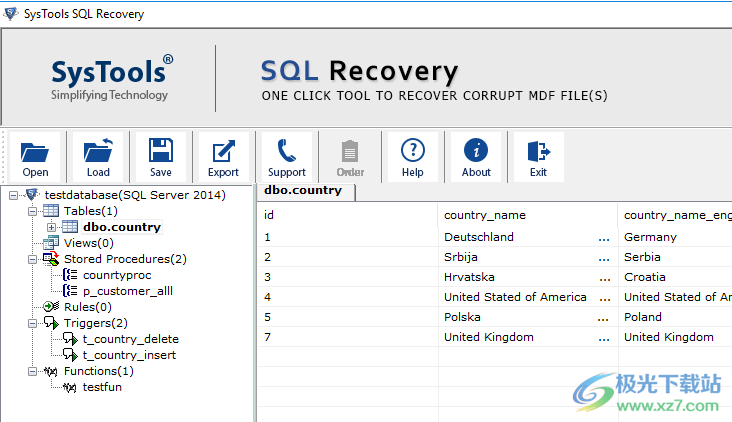
Task: Click the dbo.country table icon
Action: pos(70,227)
